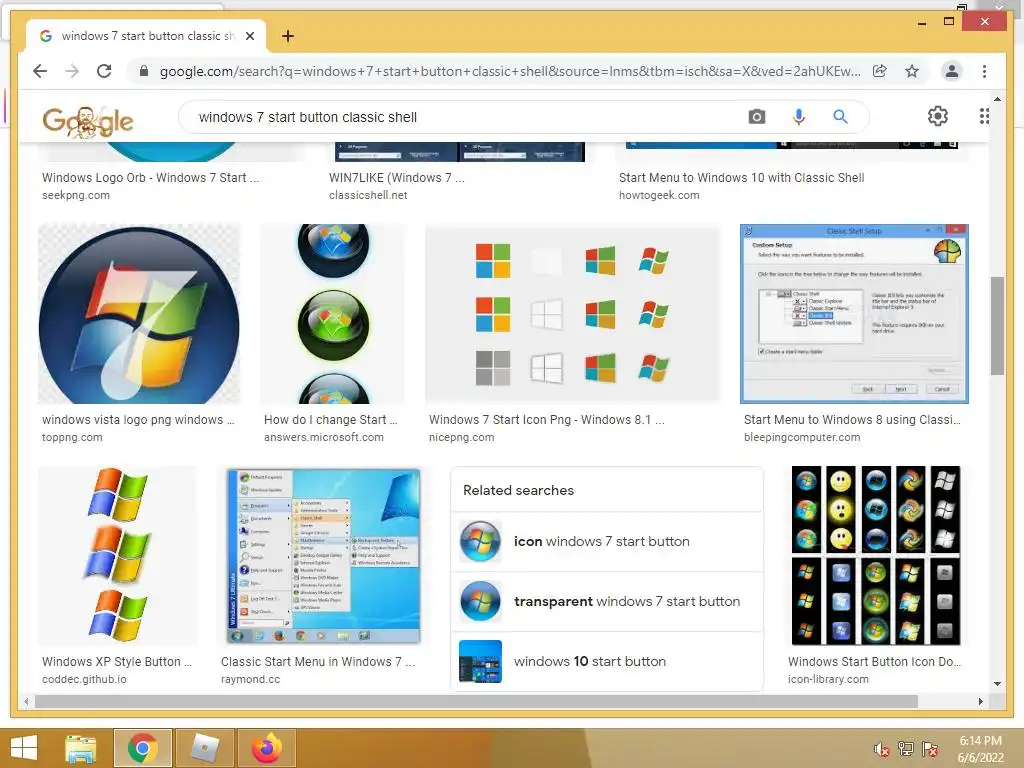Open Start Menu to Windows 8 title link
Viewport: 1024px width, 768px height.
click(852, 420)
